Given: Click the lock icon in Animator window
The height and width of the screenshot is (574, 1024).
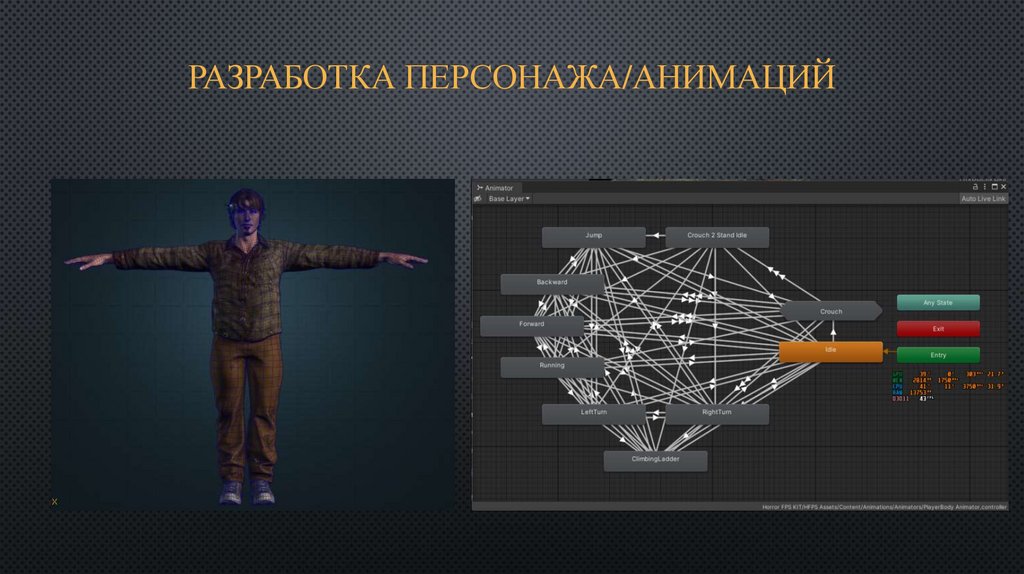Looking at the screenshot, I should click(x=975, y=187).
